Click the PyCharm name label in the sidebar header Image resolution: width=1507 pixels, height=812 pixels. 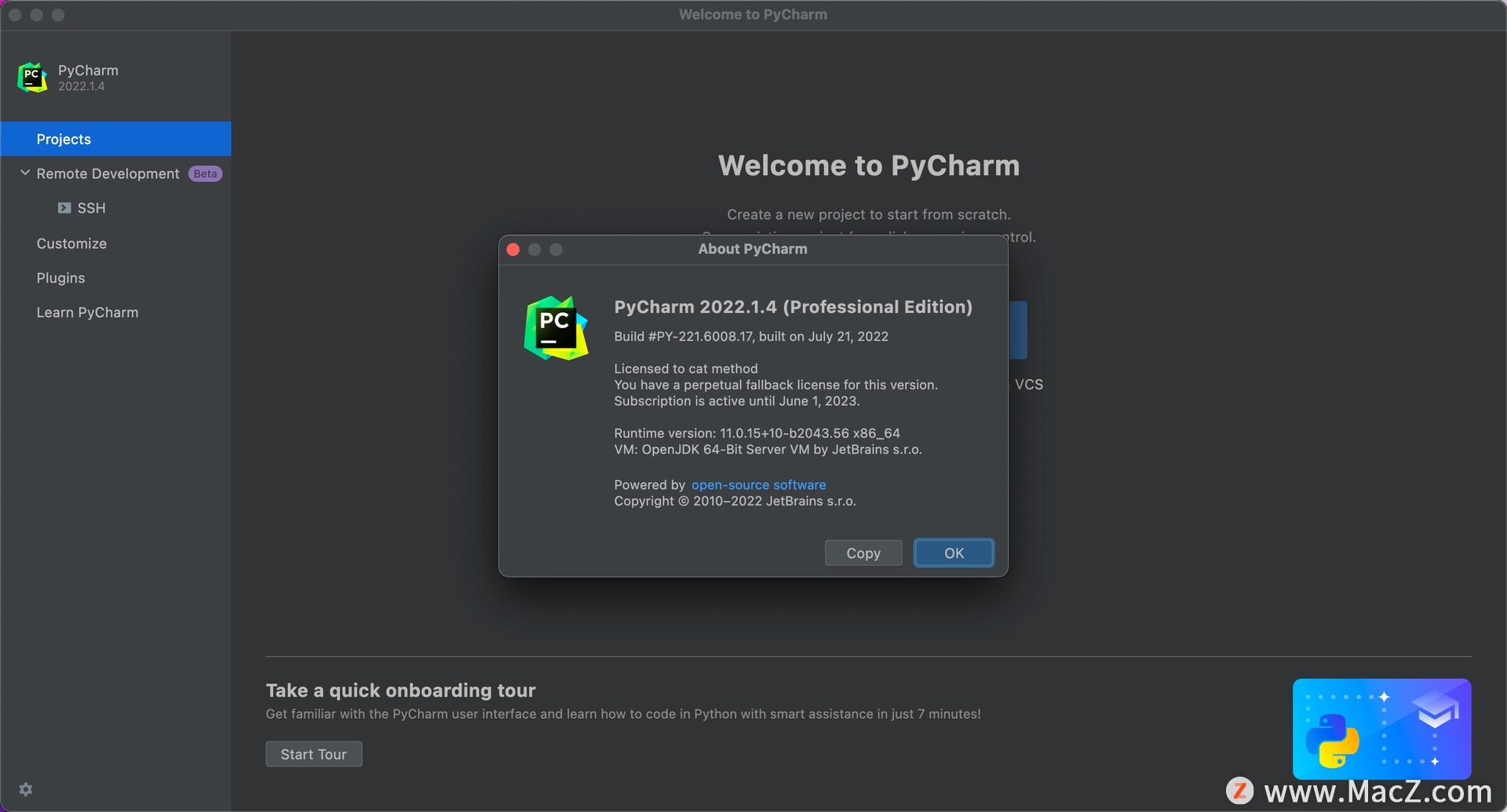(x=88, y=70)
